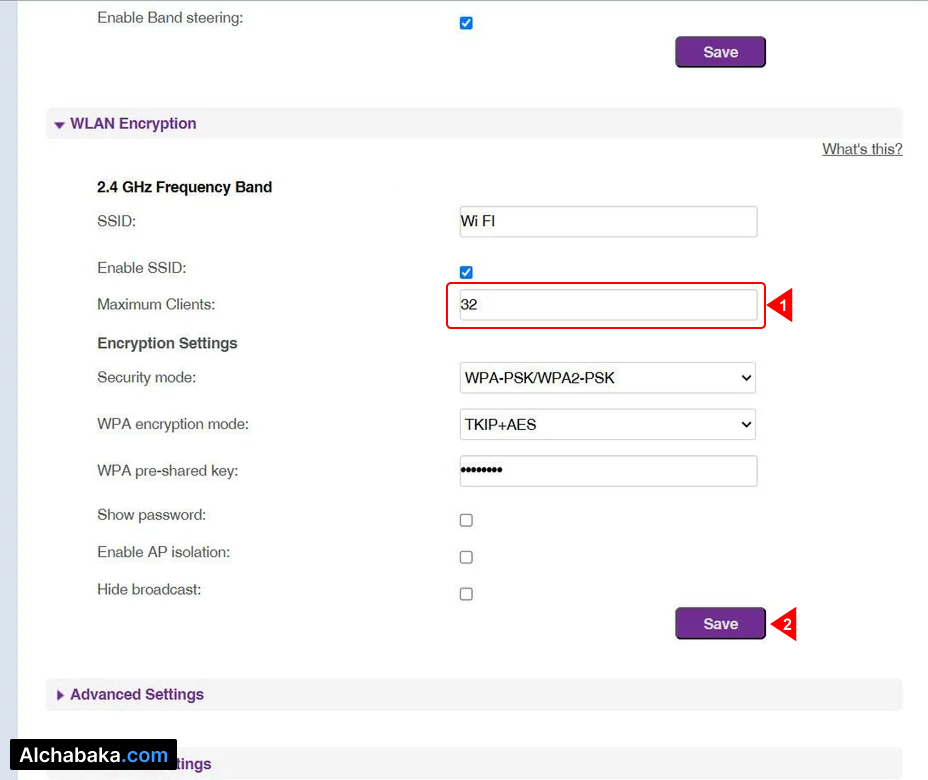928x780 pixels.
Task: Save the WLAN Encryption settings
Action: pyautogui.click(x=720, y=623)
